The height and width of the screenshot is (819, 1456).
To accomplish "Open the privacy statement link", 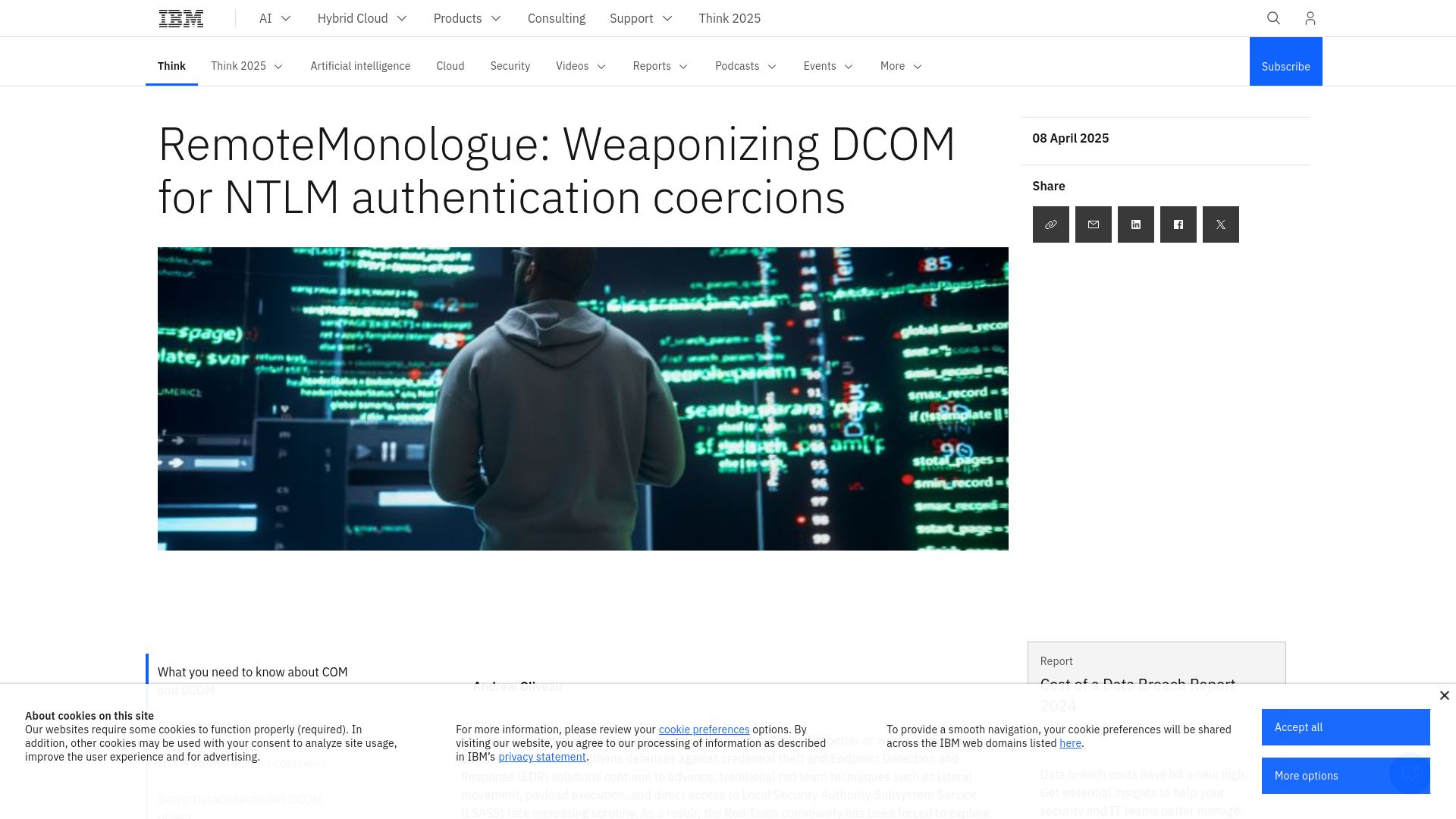I will point(542,757).
